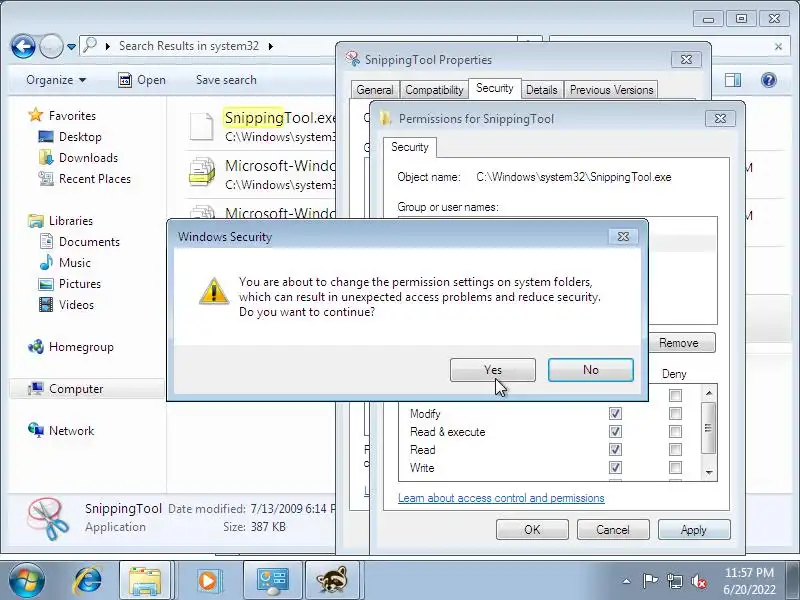Show hidden tray icons arrow
The height and width of the screenshot is (600, 800).
(x=626, y=581)
